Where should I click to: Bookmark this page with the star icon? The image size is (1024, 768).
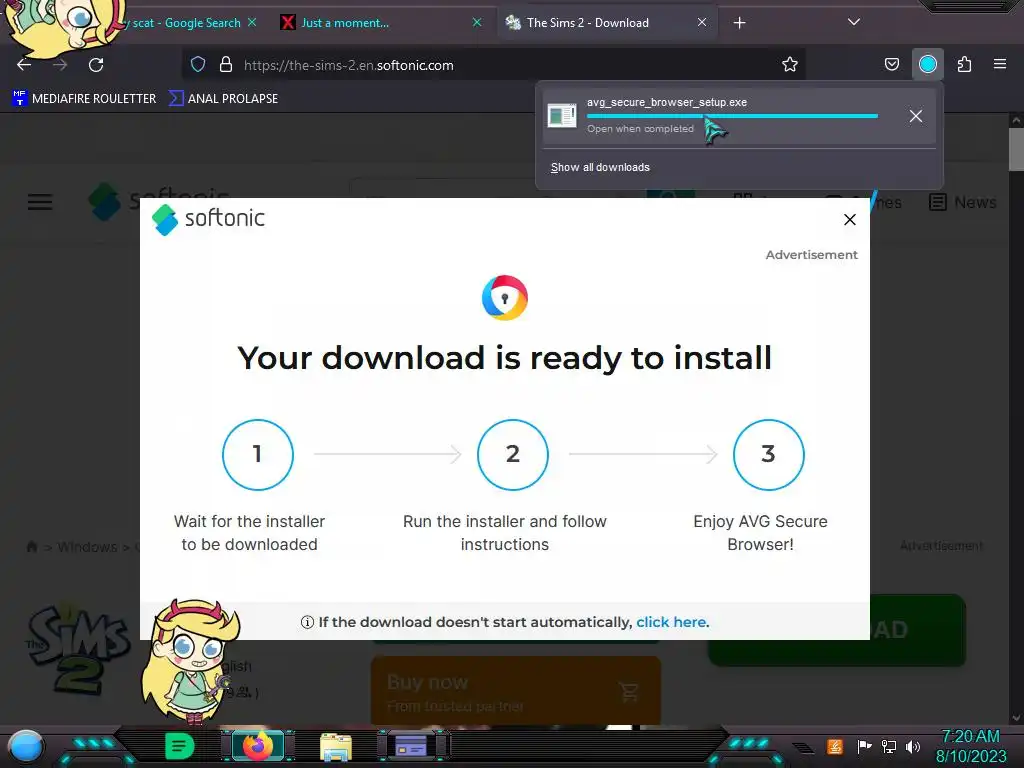(790, 64)
